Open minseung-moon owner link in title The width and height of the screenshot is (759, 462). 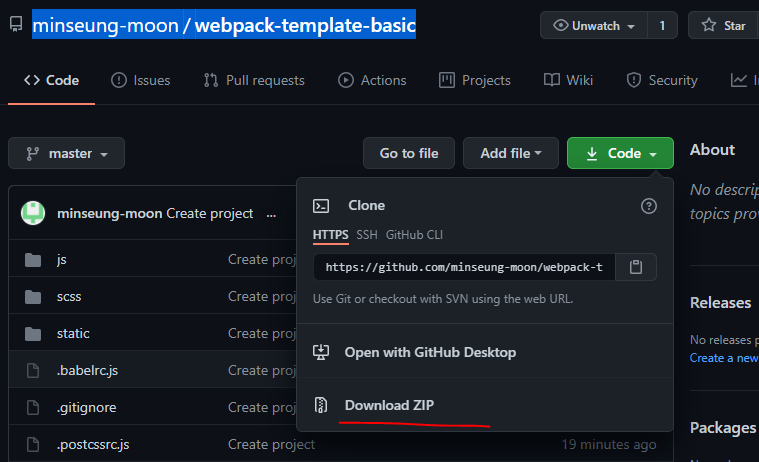point(106,25)
